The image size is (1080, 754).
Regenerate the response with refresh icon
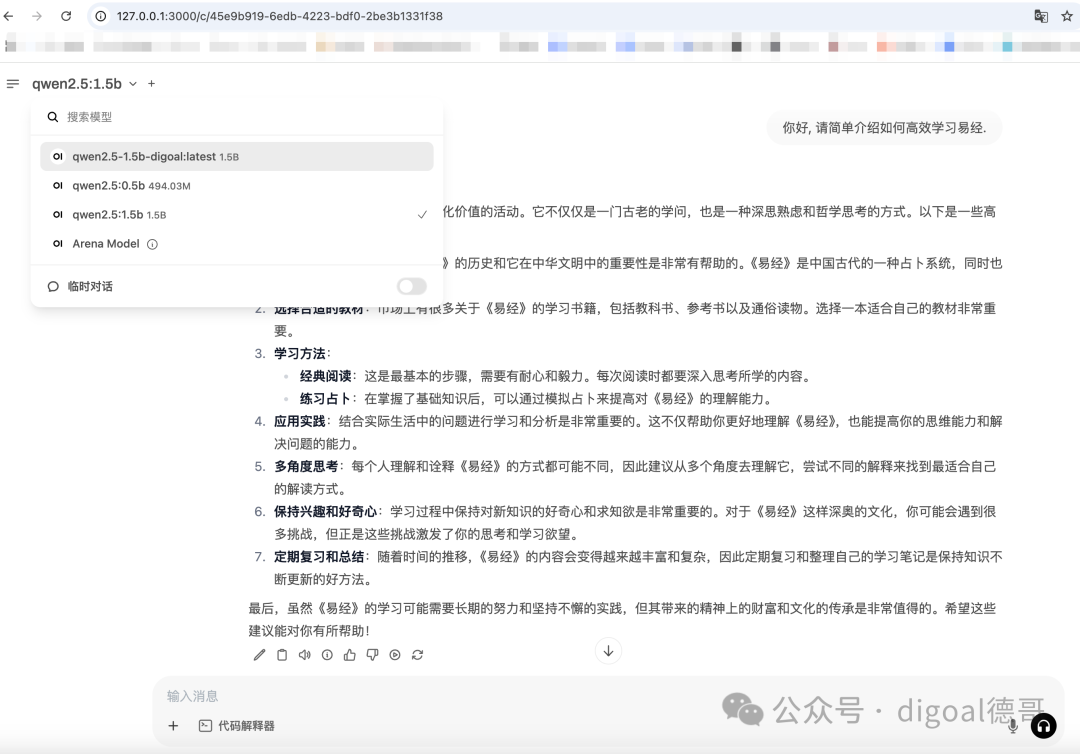tap(417, 655)
